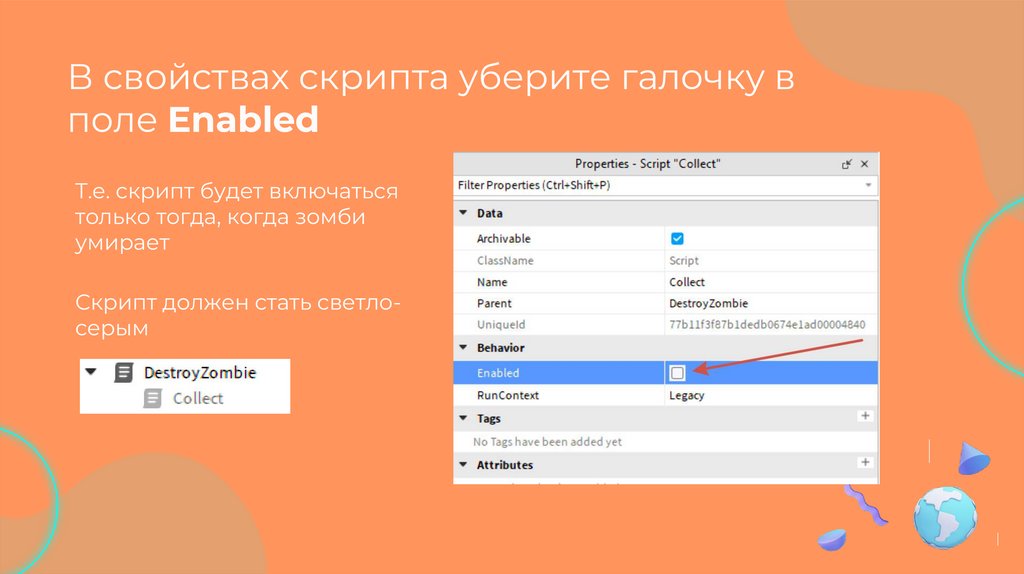Select Collect script in the tree
Screen dimensions: 1024x574
198,398
